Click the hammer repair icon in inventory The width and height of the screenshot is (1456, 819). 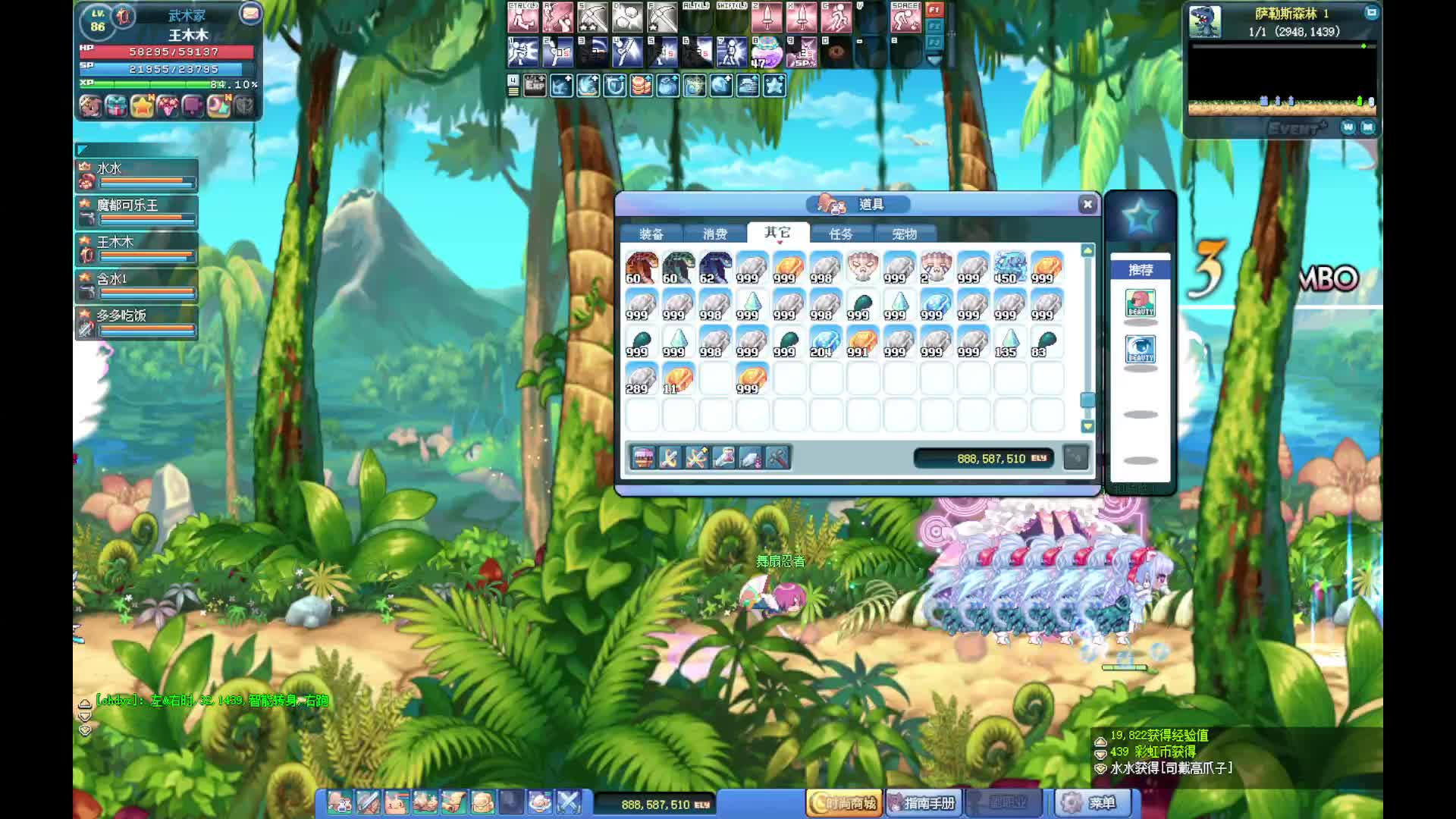click(x=777, y=457)
